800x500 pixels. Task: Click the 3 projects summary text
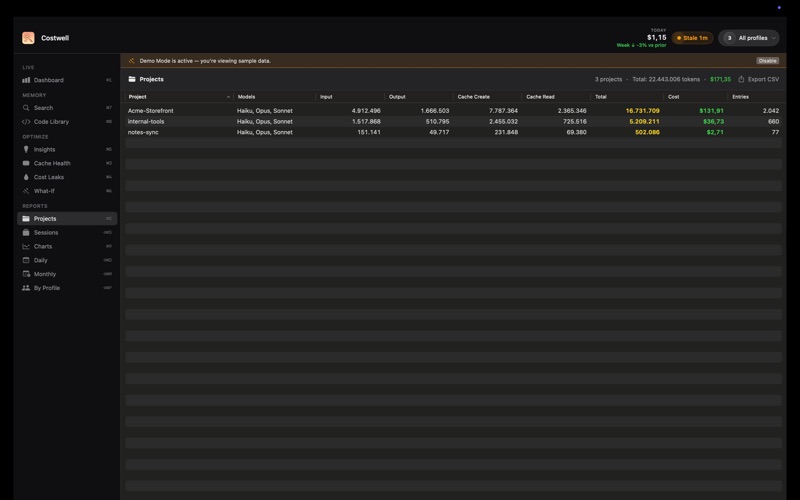(x=608, y=79)
